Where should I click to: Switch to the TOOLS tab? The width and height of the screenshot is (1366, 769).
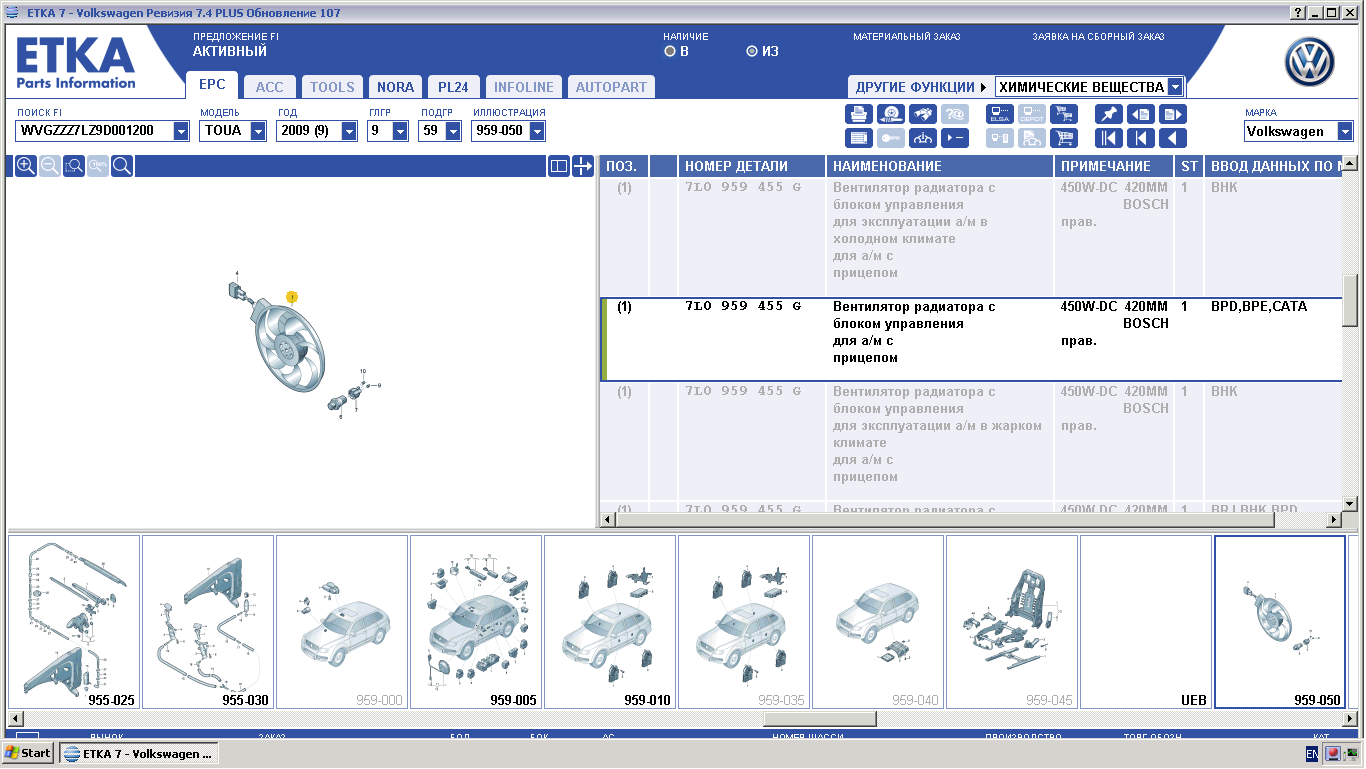coord(332,87)
